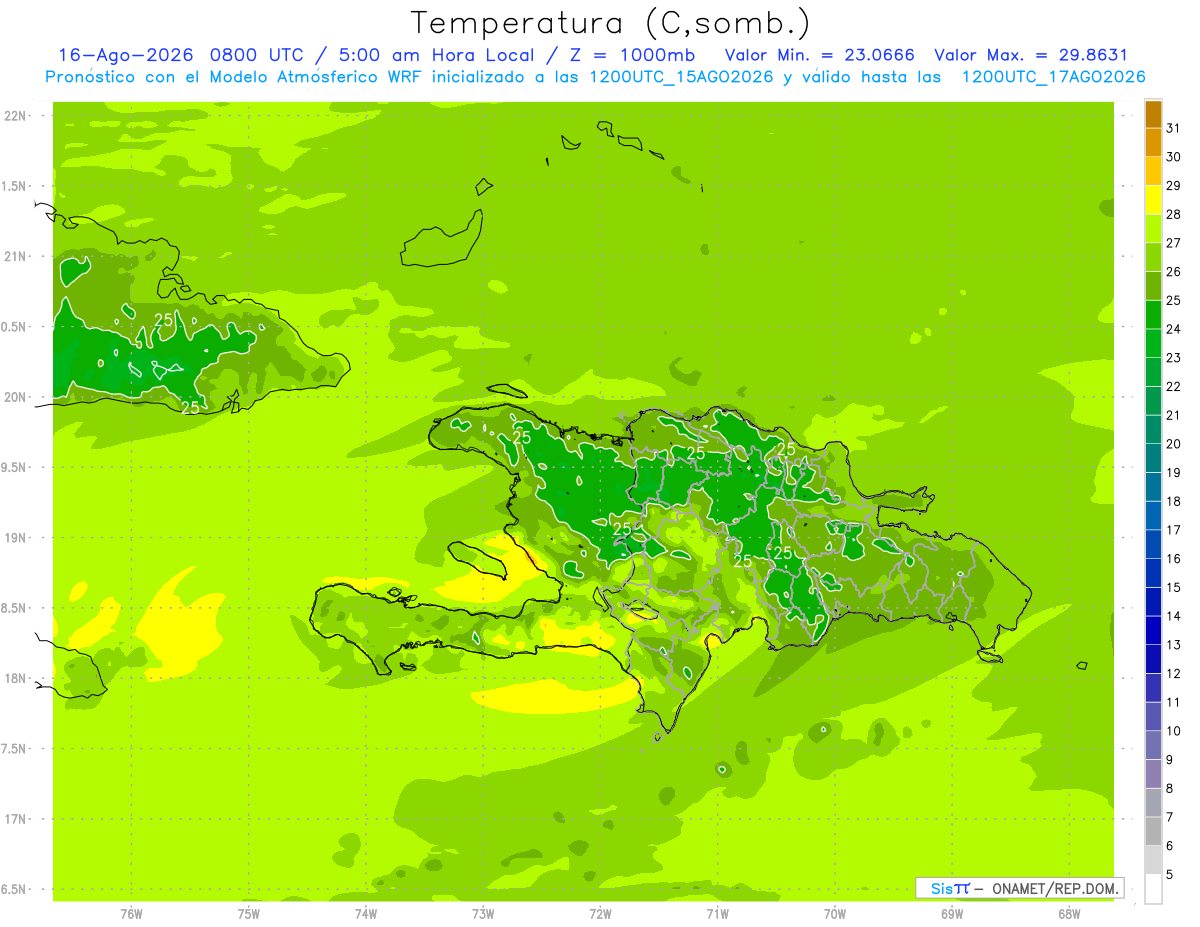1200x927 pixels.
Task: Click the brown top swatch above legend value 31
Action: pyautogui.click(x=1154, y=114)
